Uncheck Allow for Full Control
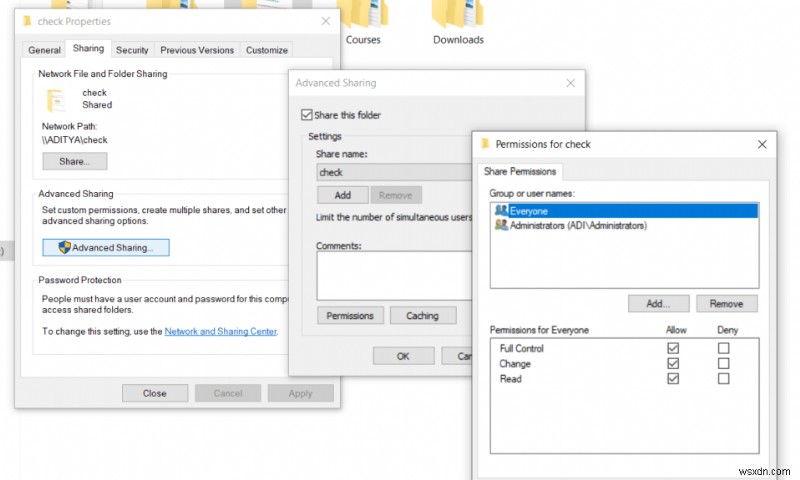The height and width of the screenshot is (480, 800). click(673, 348)
